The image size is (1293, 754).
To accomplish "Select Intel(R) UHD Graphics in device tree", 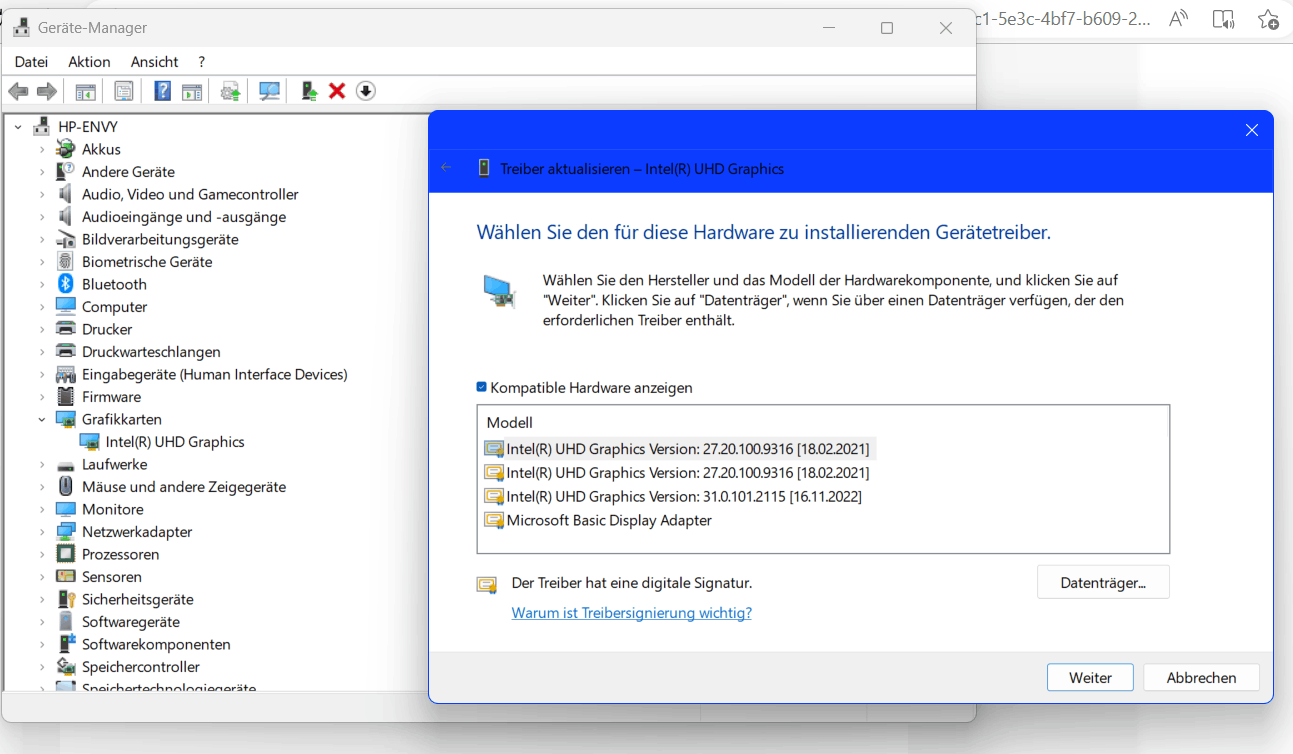I will (175, 442).
